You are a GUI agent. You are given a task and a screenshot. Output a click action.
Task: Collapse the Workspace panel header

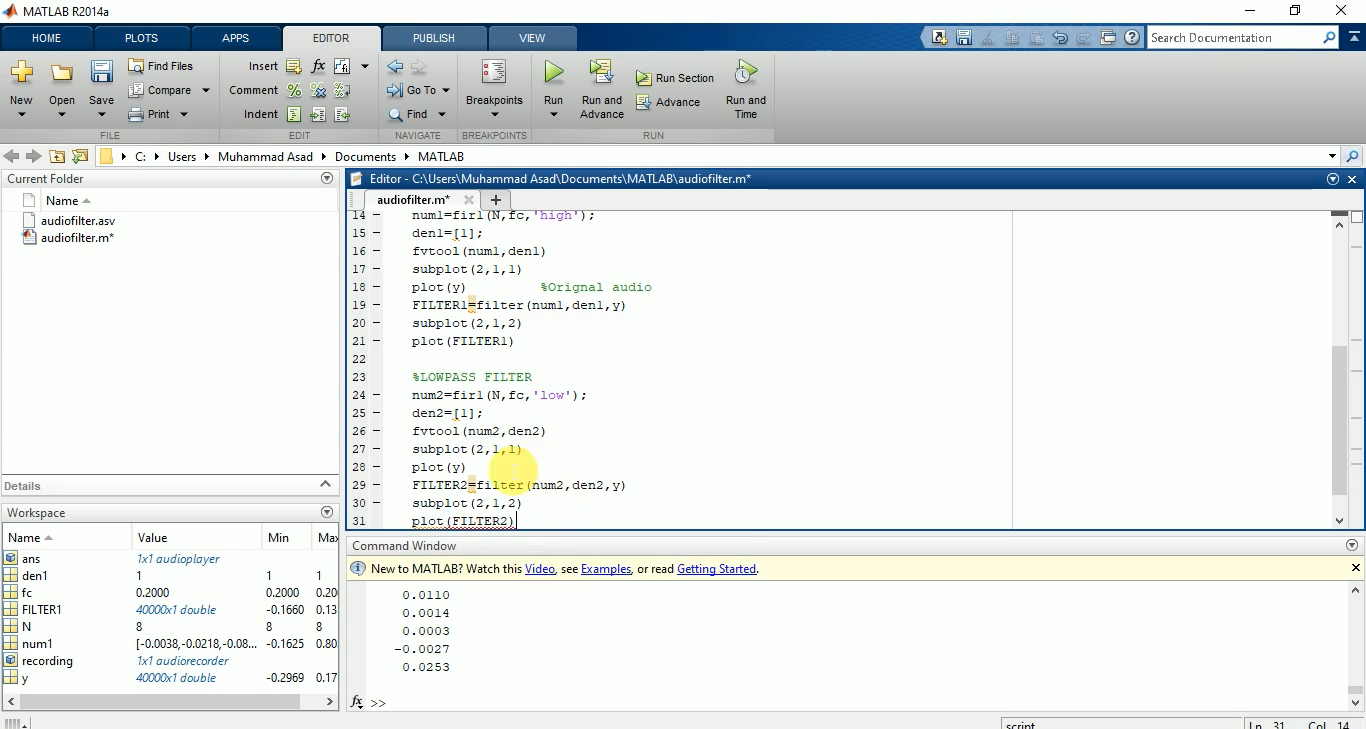(327, 512)
